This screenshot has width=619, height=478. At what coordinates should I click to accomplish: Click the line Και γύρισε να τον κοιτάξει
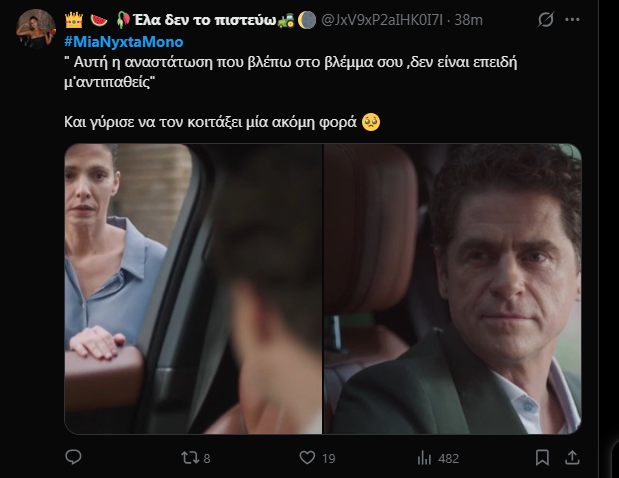coord(210,122)
